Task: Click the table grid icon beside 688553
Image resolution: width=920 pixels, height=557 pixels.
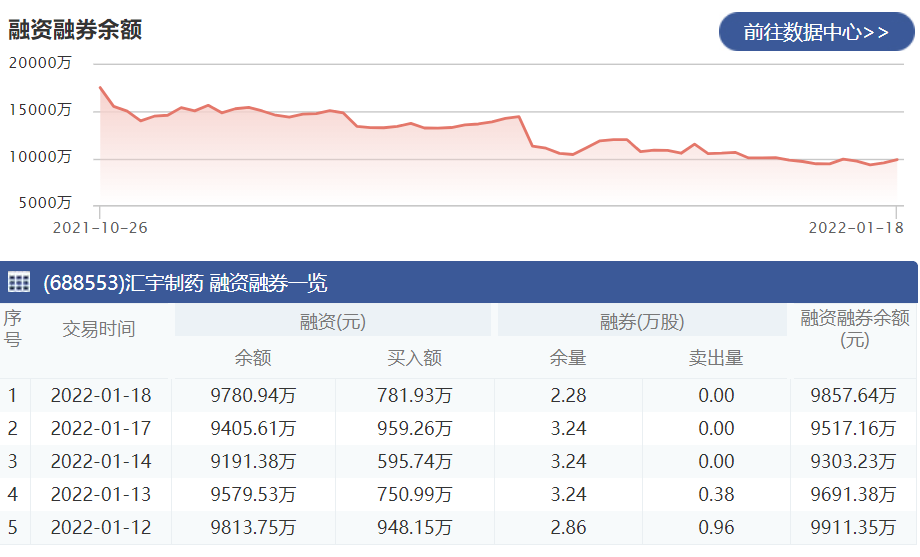Action: 19,282
